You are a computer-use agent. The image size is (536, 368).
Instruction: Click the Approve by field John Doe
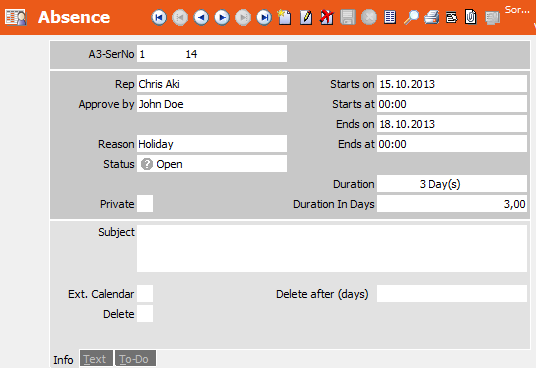click(x=212, y=104)
